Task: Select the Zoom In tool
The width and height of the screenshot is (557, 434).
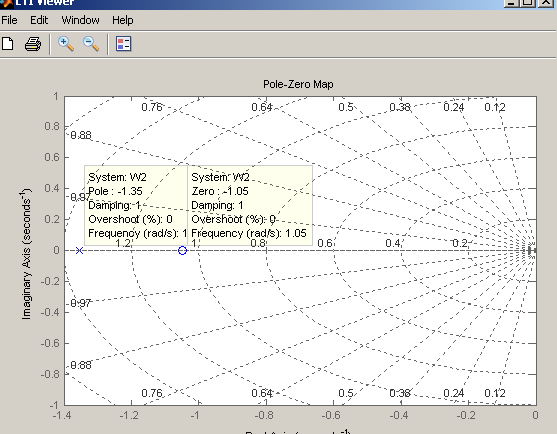Action: point(66,44)
